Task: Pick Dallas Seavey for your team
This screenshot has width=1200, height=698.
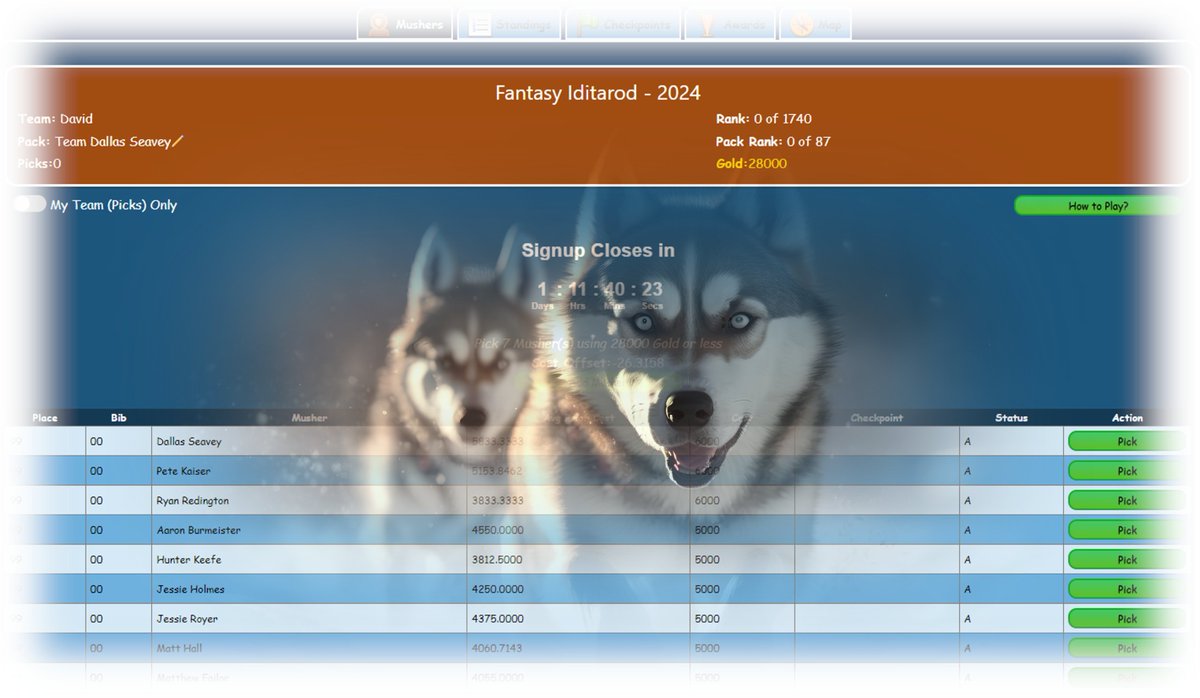Action: (1126, 441)
